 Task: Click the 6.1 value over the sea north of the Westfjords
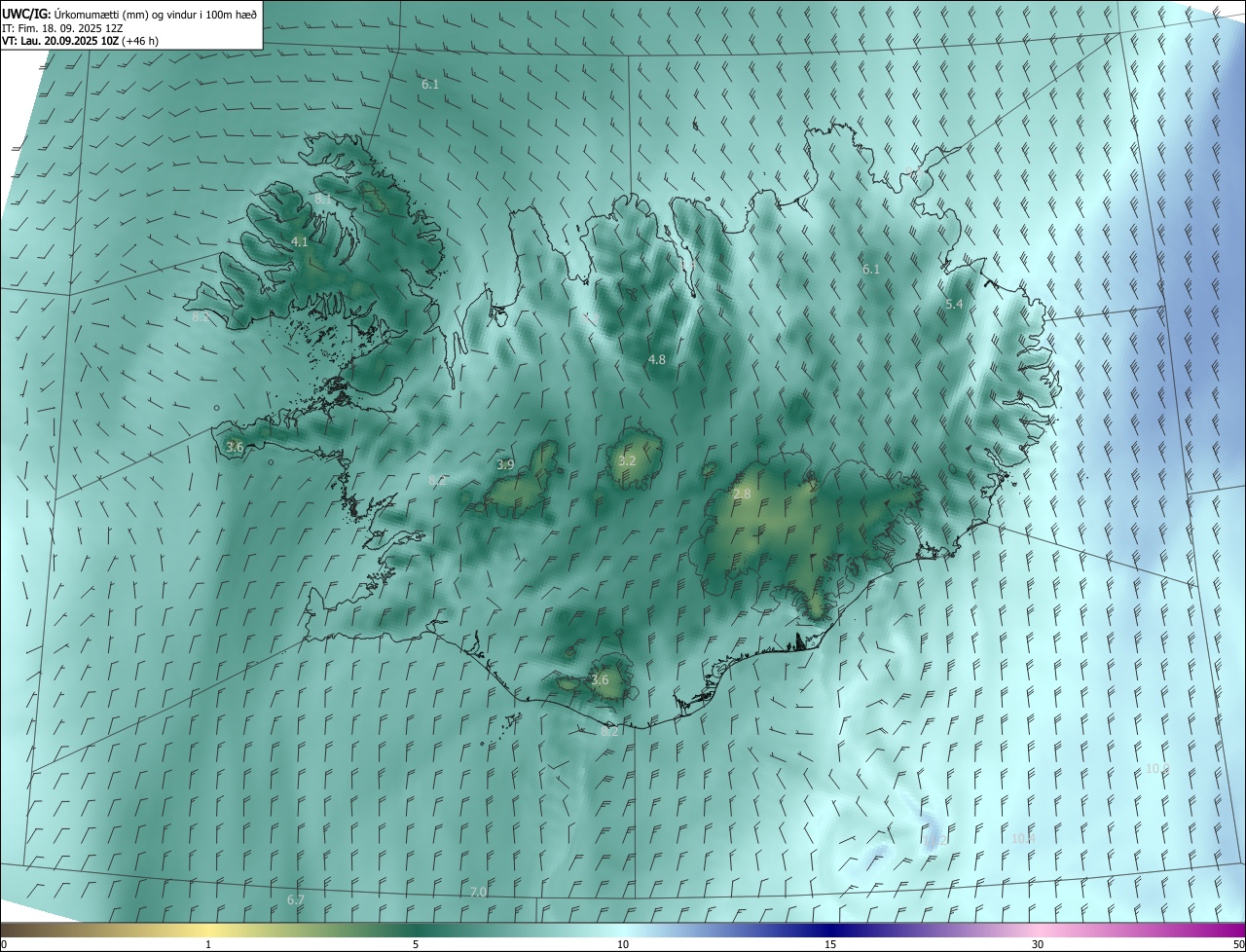pyautogui.click(x=430, y=85)
